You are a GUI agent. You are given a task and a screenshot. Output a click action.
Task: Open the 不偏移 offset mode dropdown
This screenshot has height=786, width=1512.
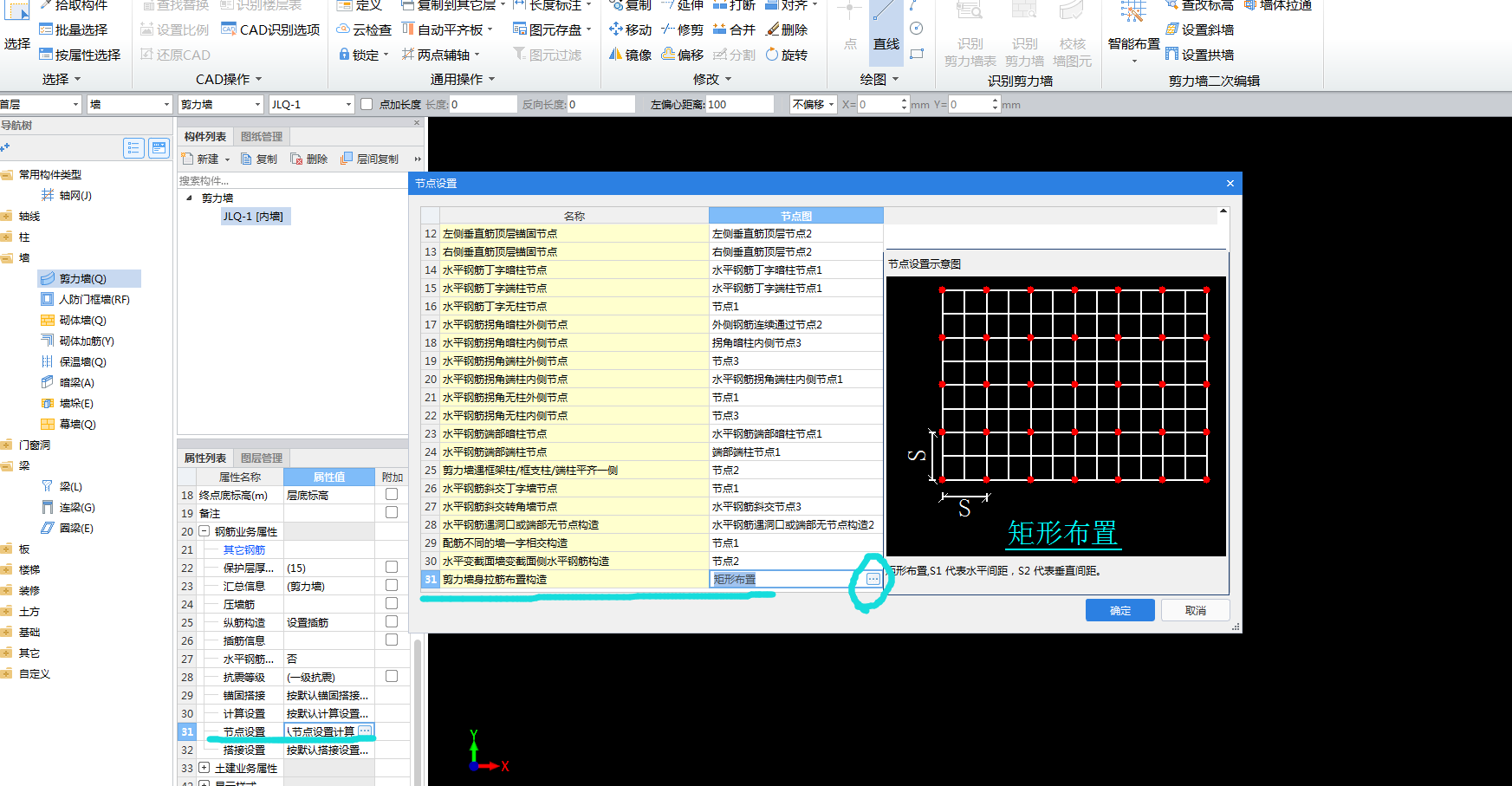pos(813,104)
